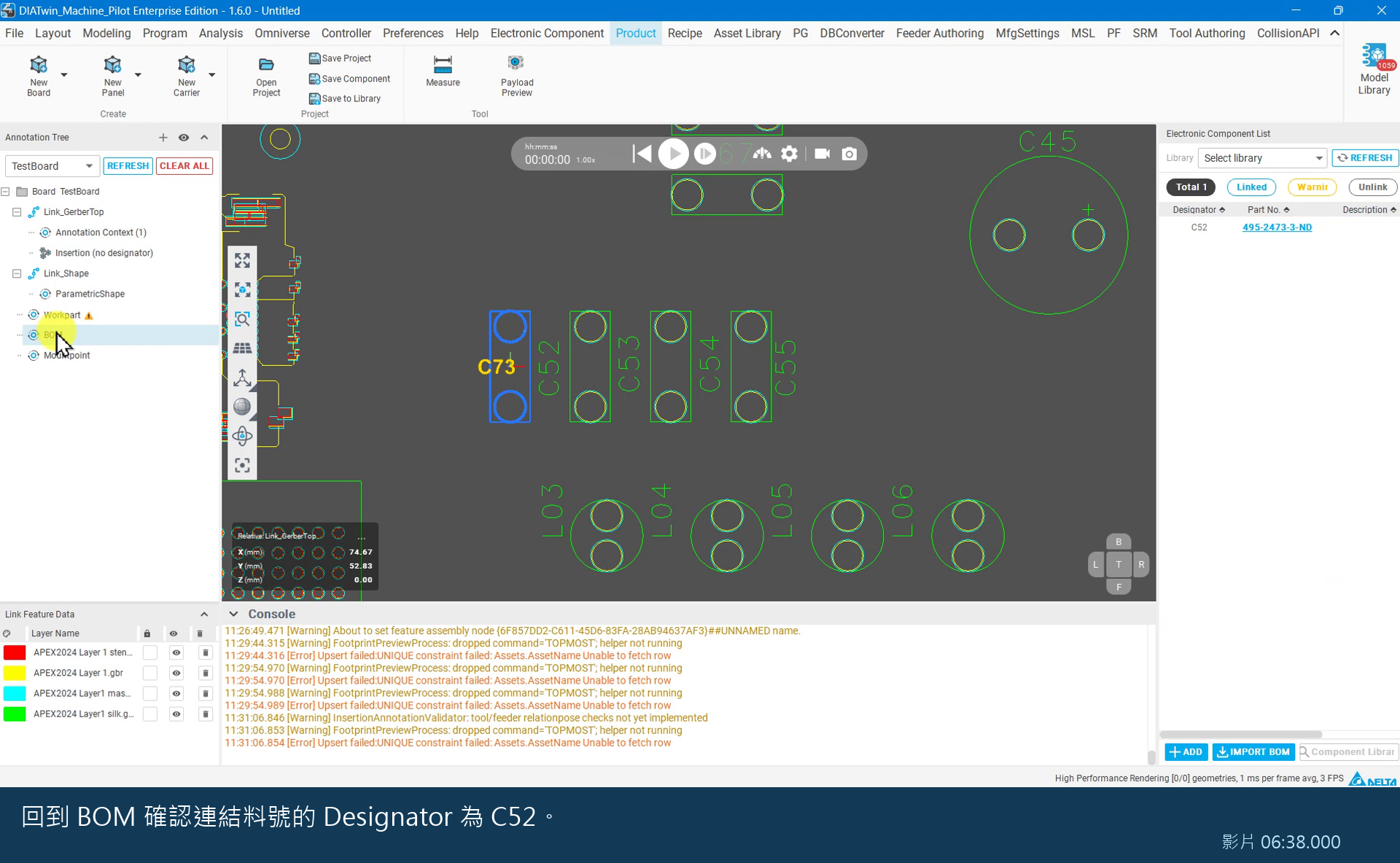Open the Recipe tab

[x=685, y=34]
